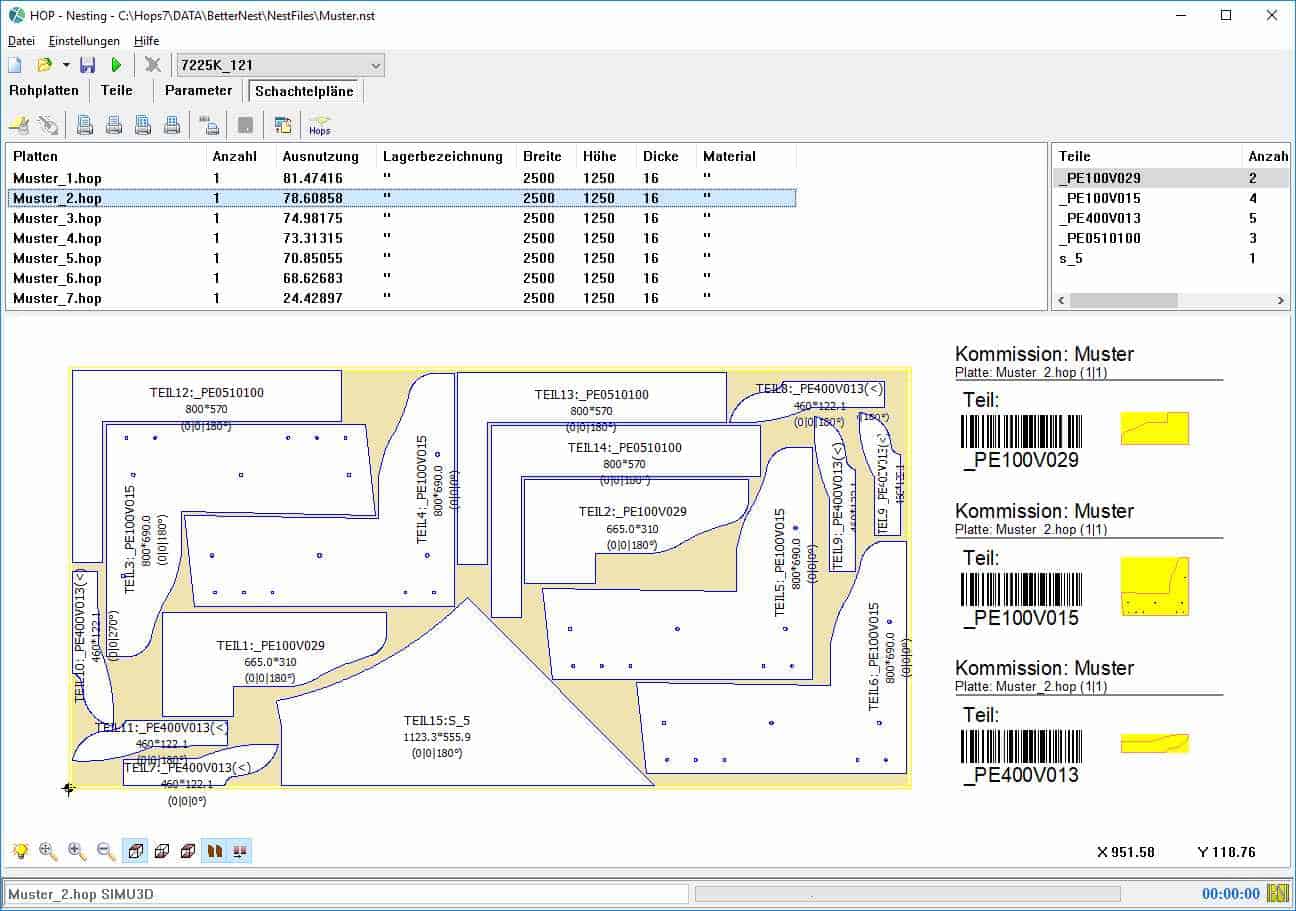Click the light bulb icon in bottom toolbar
The image size is (1296, 911).
[19, 851]
